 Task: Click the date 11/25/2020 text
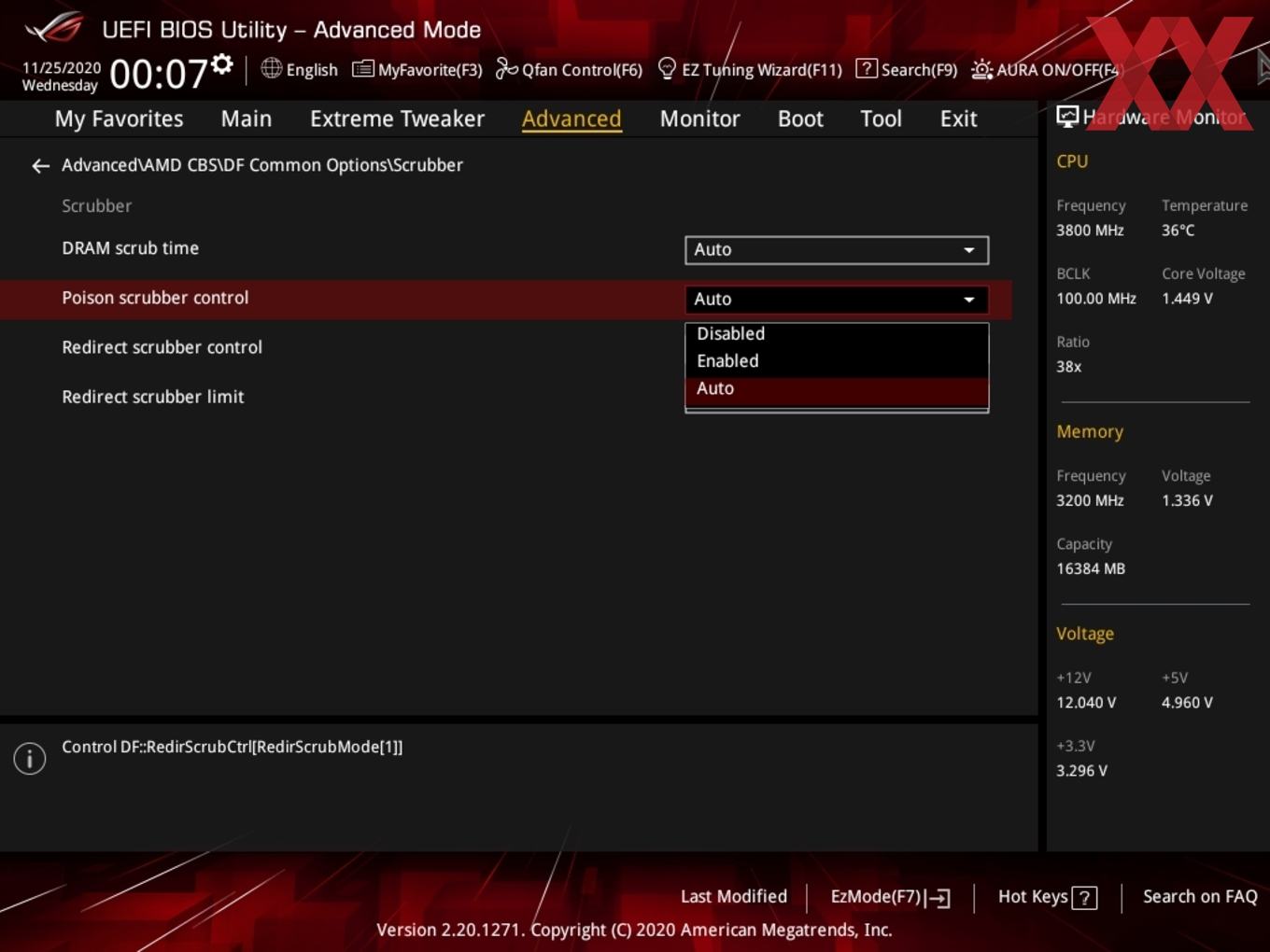pyautogui.click(x=62, y=68)
